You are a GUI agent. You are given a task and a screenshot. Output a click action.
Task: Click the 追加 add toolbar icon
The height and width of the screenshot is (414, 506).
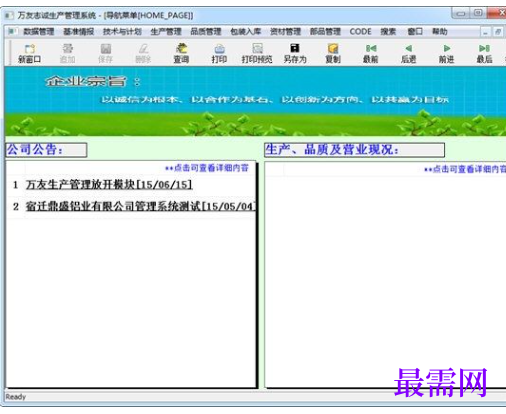[67, 53]
